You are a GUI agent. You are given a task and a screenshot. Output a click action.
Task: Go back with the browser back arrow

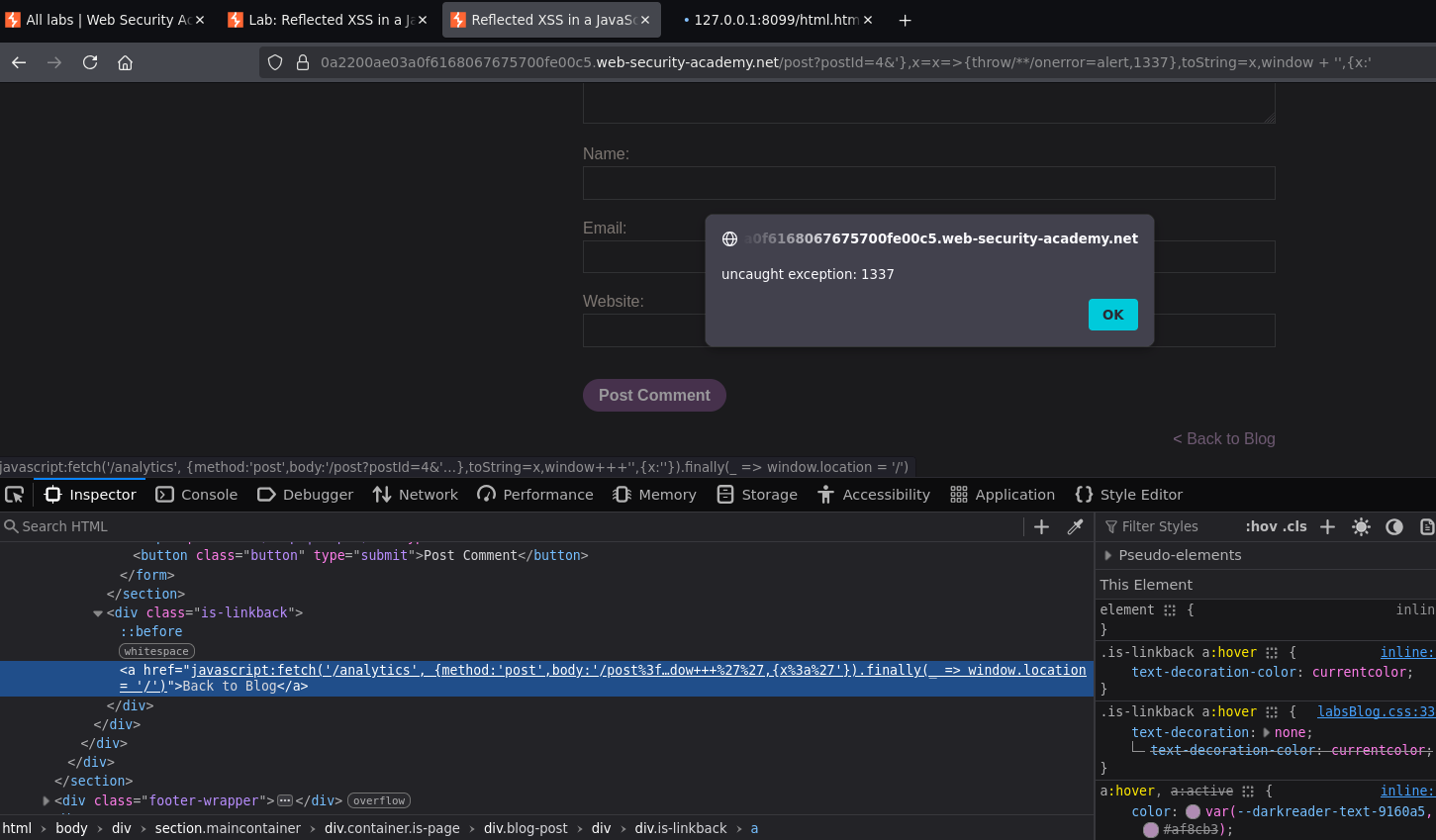coord(19,62)
